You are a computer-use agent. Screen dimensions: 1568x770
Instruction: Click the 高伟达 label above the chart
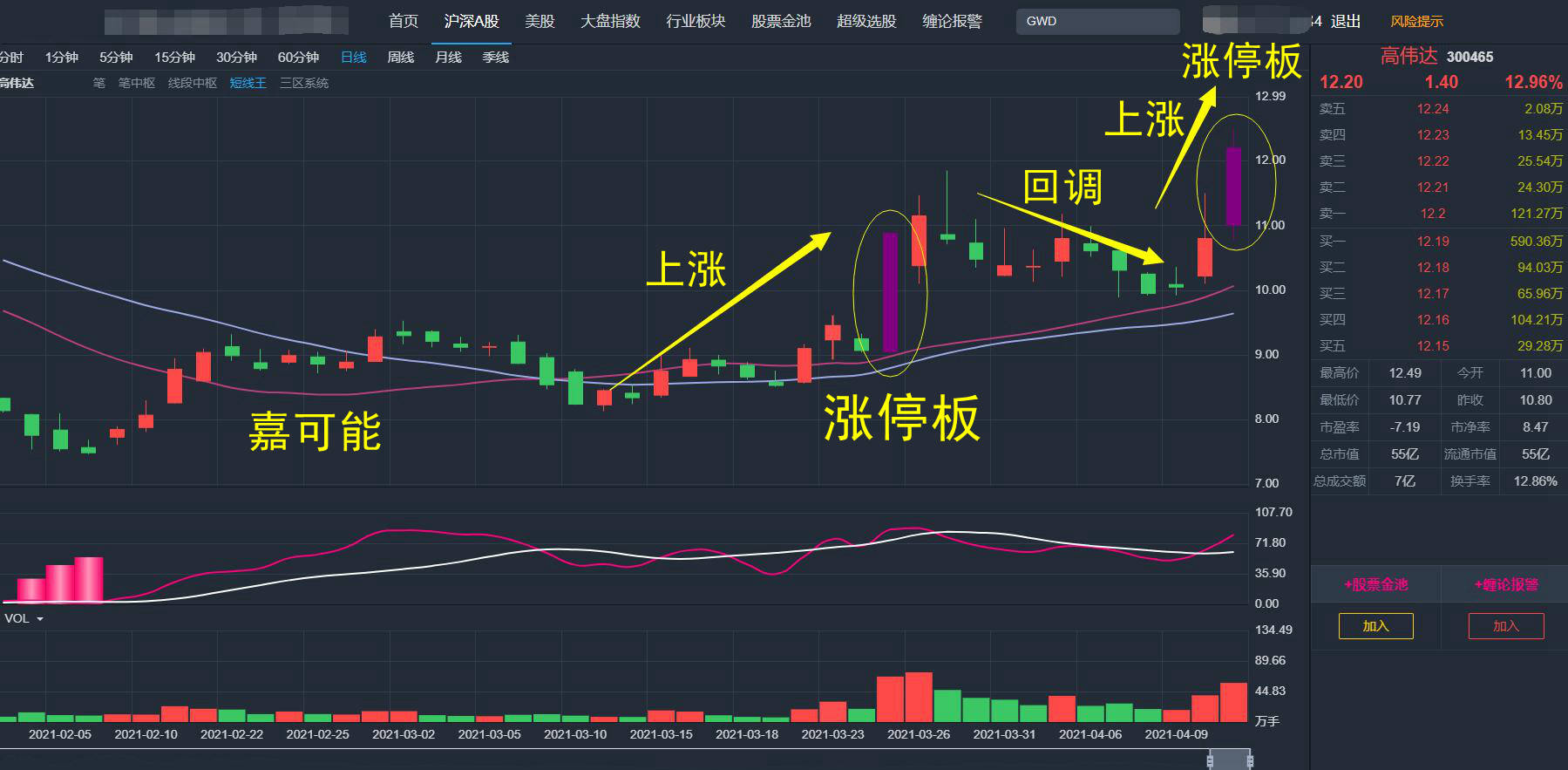pyautogui.click(x=17, y=83)
